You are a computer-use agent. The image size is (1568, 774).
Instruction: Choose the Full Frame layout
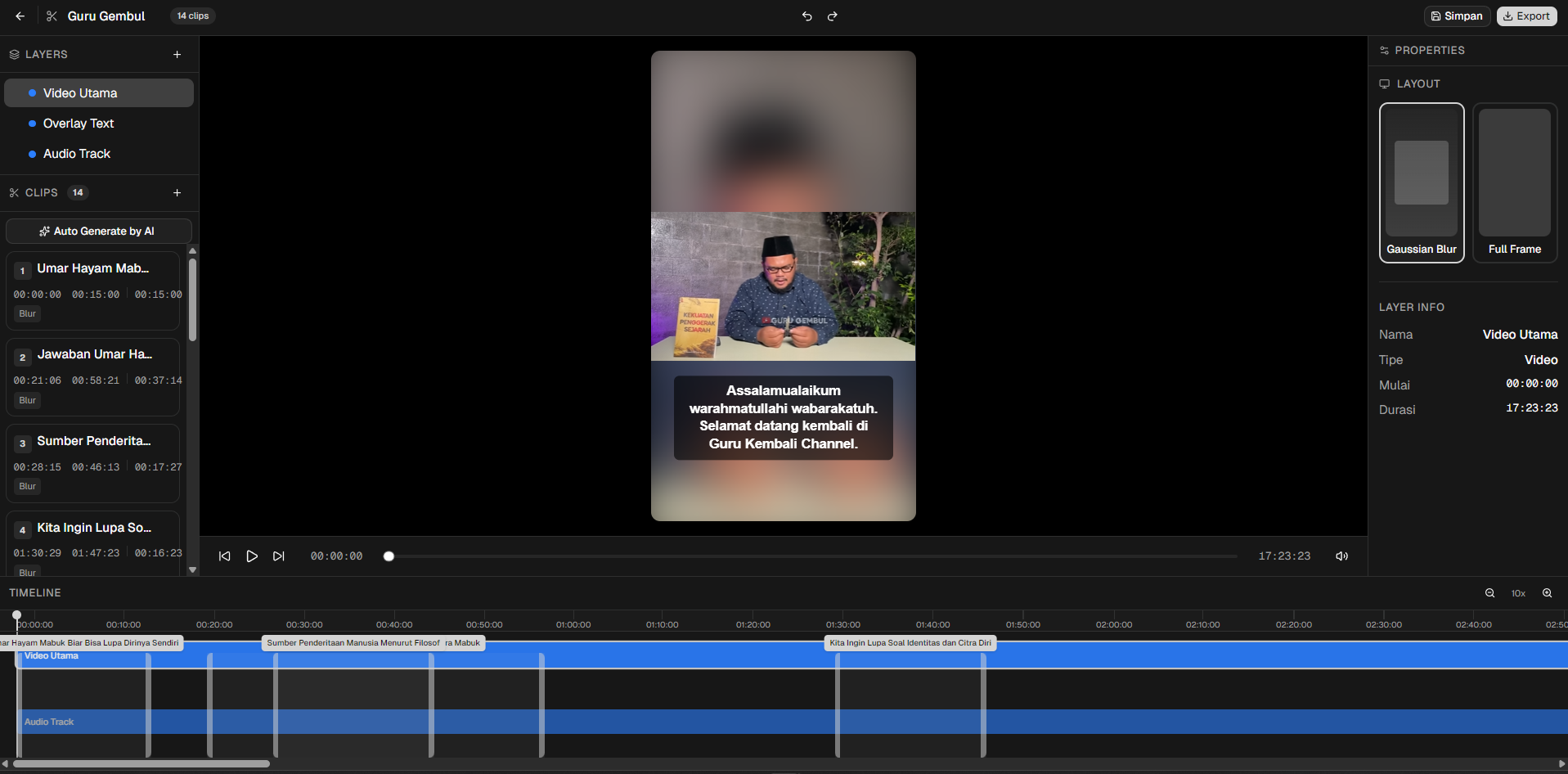point(1514,182)
